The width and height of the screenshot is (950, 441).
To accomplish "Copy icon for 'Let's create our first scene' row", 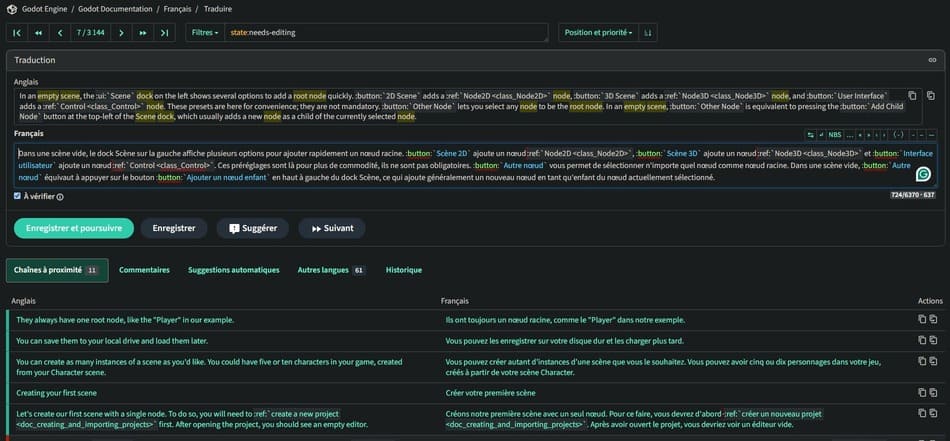I will click(x=922, y=413).
